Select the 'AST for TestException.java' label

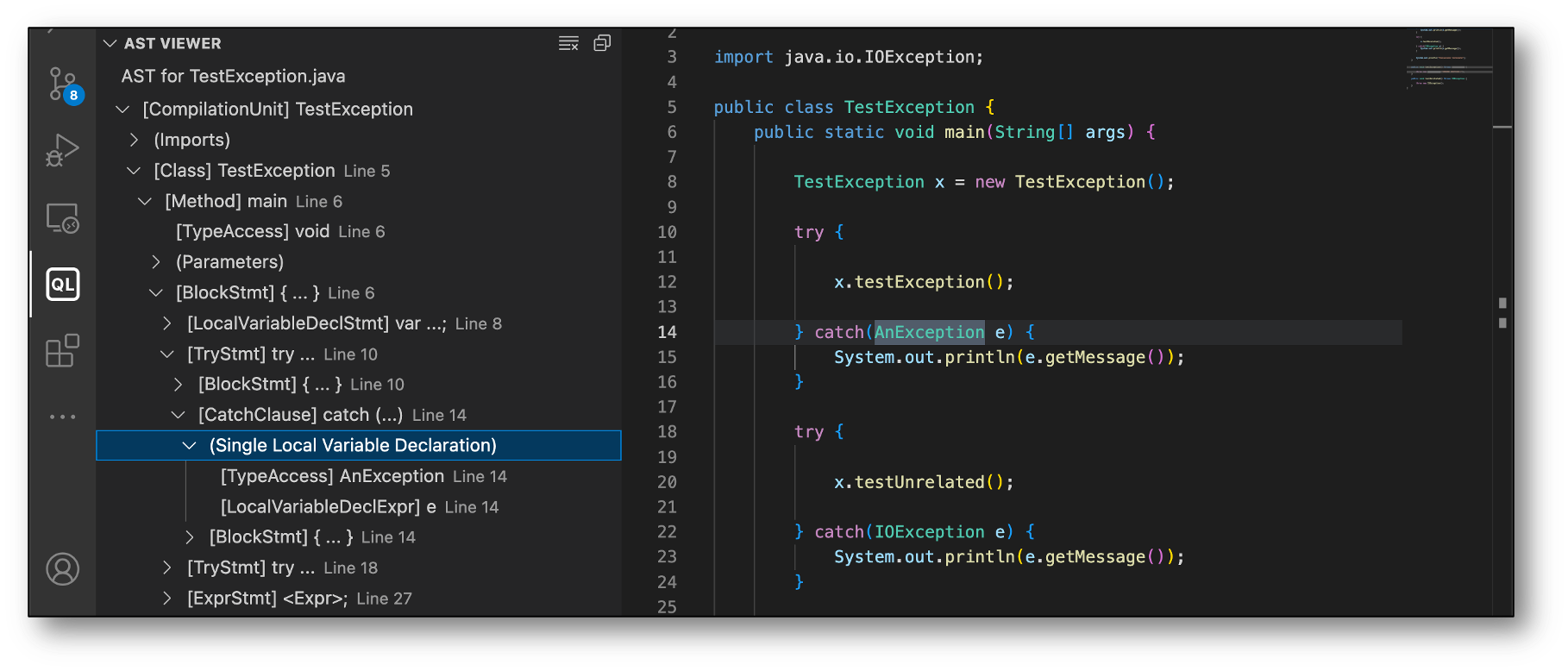point(233,76)
